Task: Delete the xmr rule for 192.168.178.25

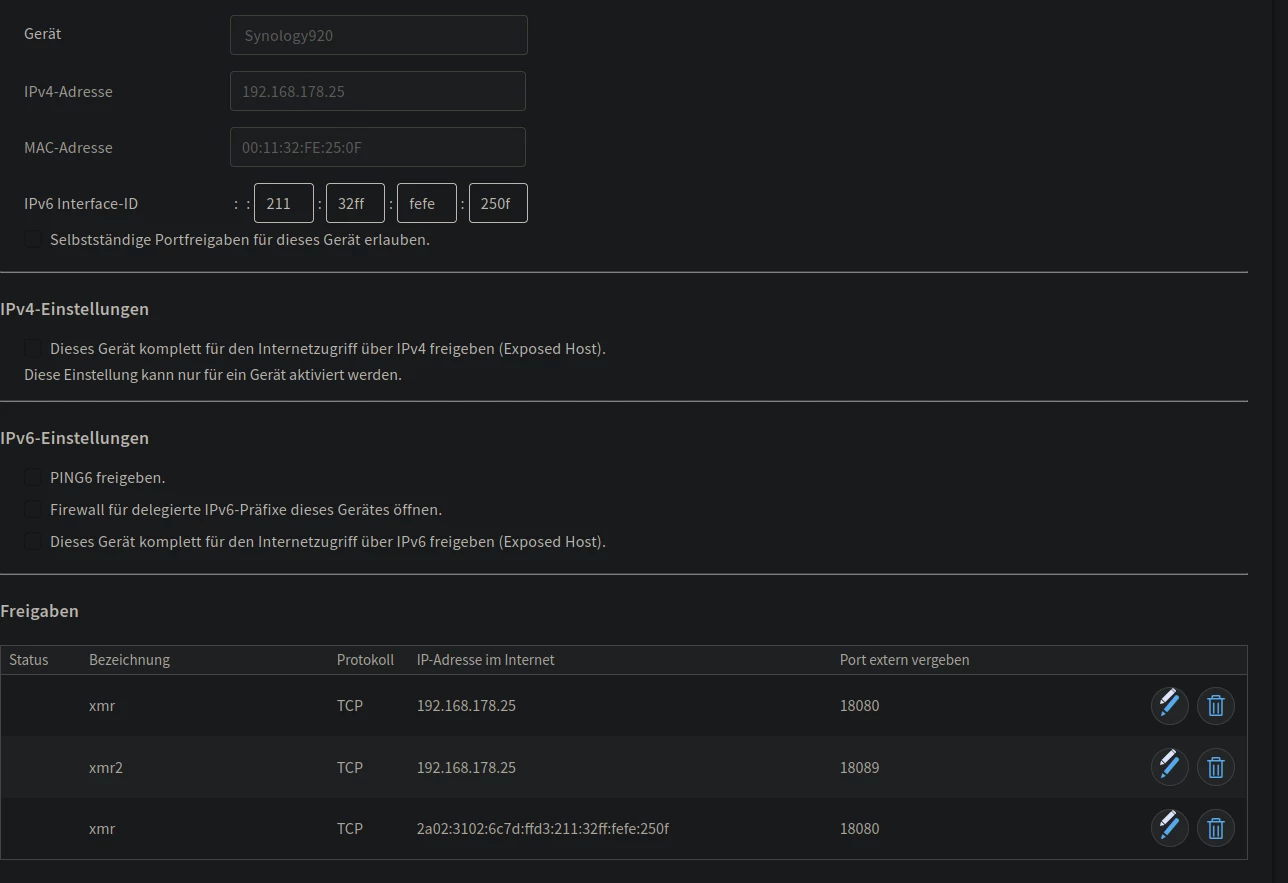Action: [1216, 705]
